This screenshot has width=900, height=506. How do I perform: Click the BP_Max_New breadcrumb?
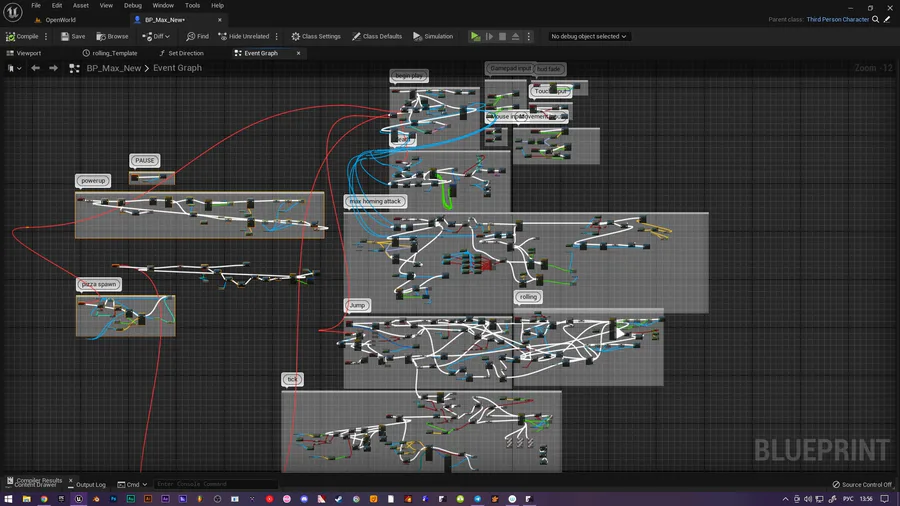(x=114, y=68)
